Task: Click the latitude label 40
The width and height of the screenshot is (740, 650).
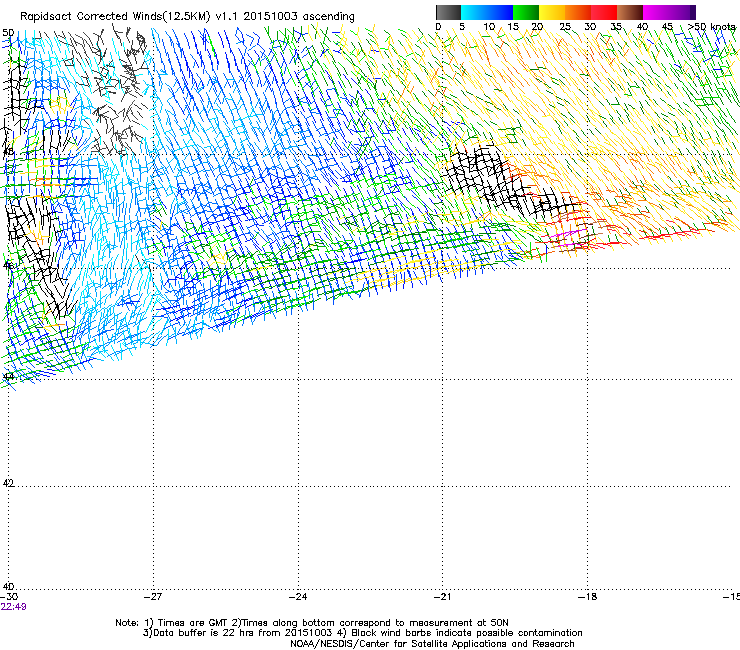Action: pos(8,586)
